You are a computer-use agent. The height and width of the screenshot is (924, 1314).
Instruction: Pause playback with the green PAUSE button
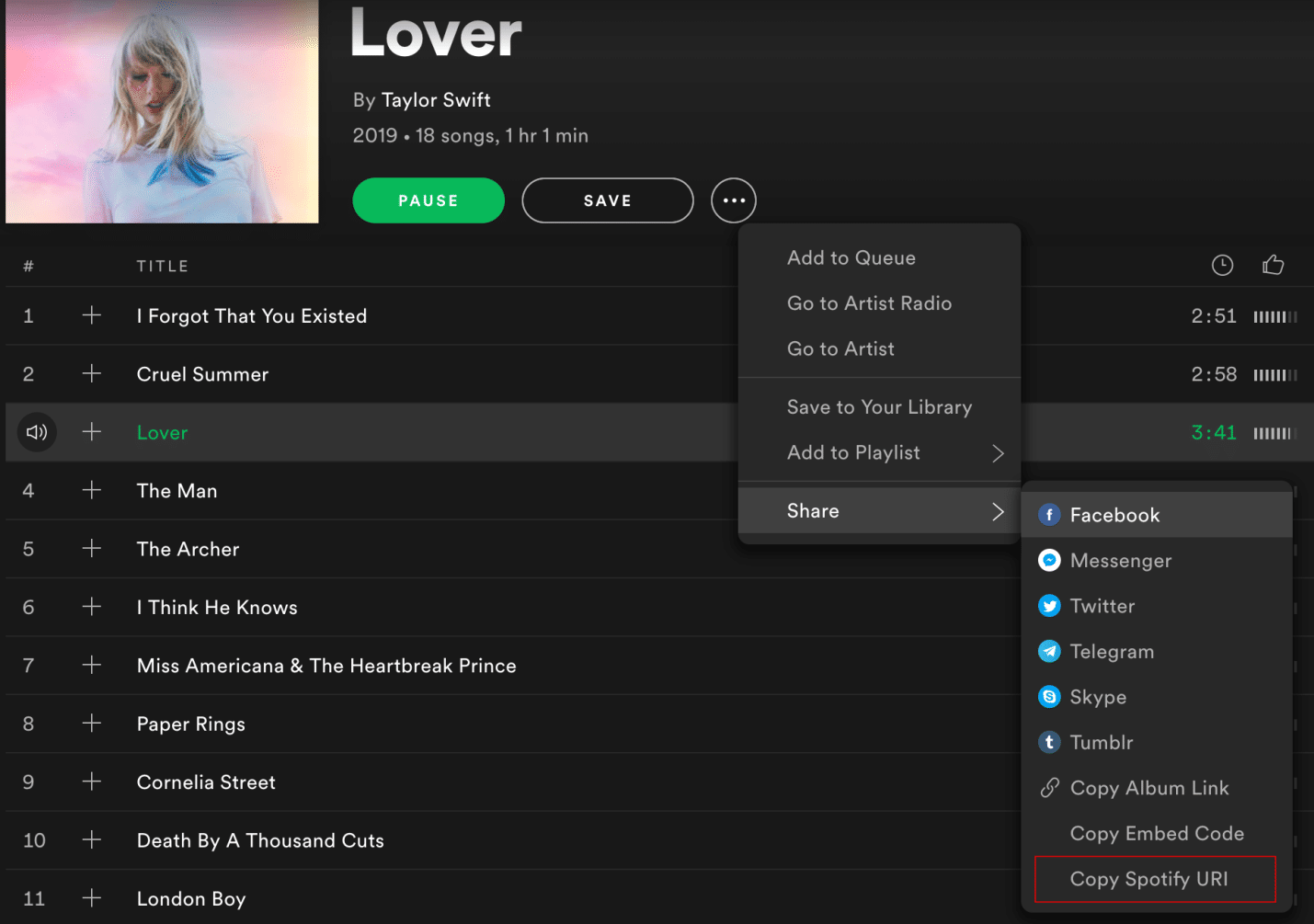pyautogui.click(x=428, y=200)
